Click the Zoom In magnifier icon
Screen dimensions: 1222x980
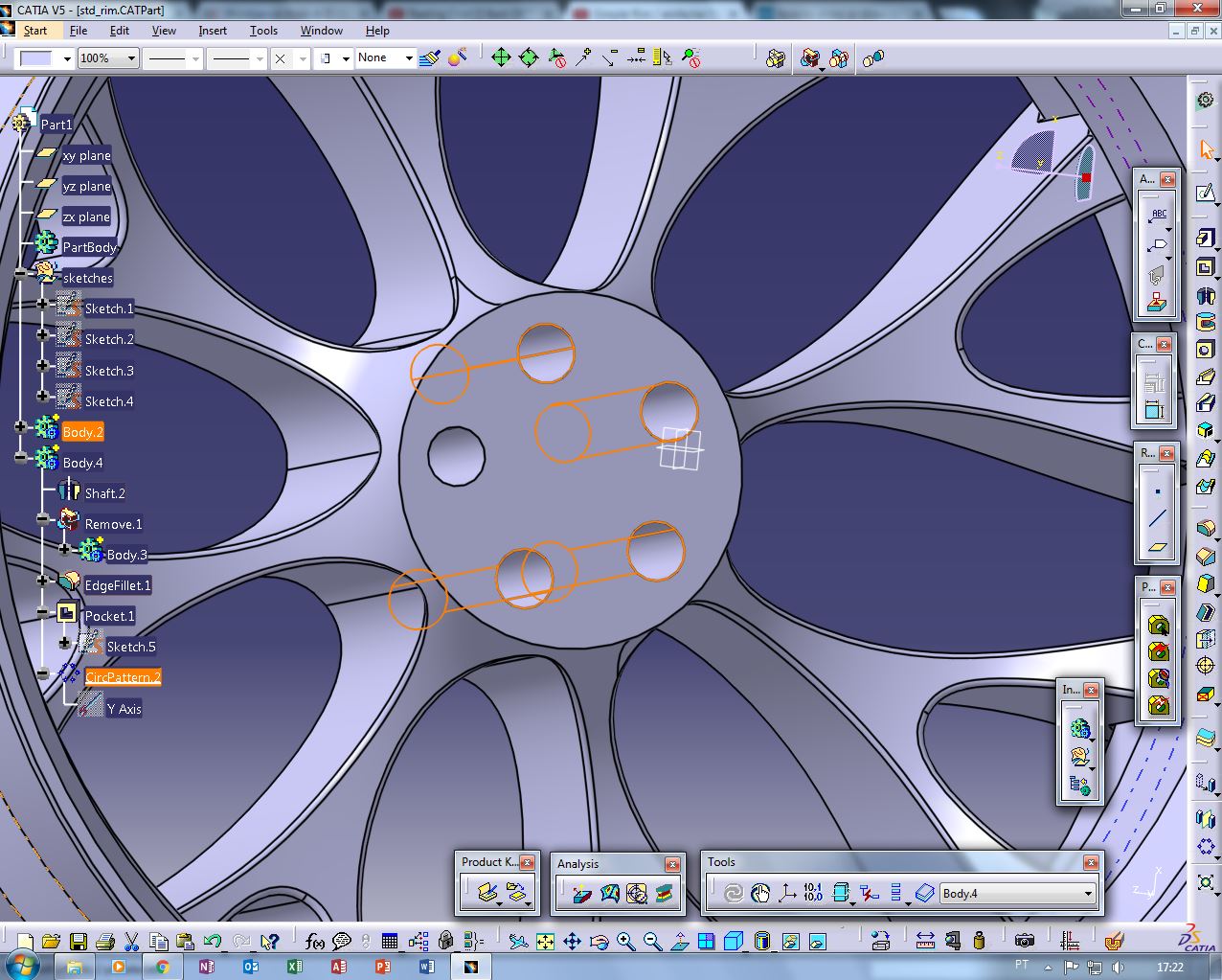click(625, 942)
